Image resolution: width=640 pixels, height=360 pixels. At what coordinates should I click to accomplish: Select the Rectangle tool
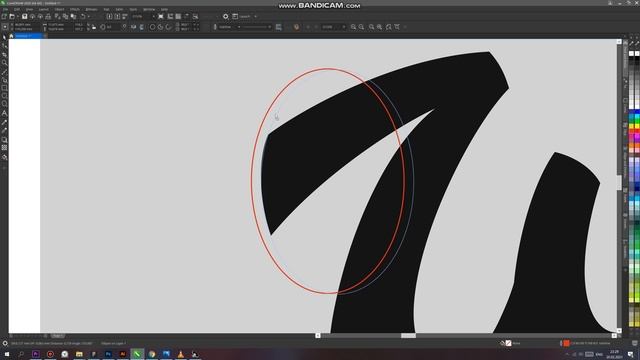click(4, 88)
